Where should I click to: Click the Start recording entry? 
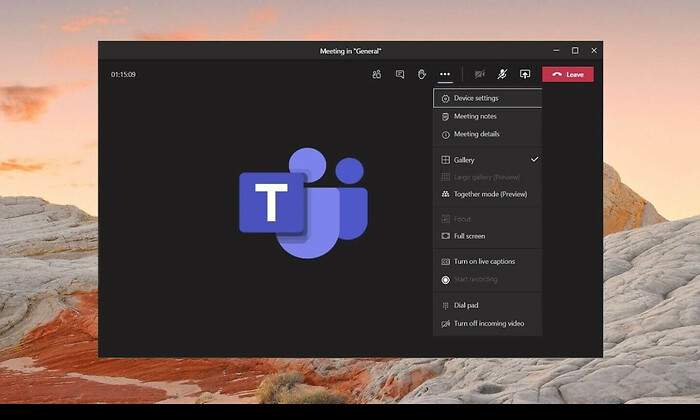click(488, 280)
